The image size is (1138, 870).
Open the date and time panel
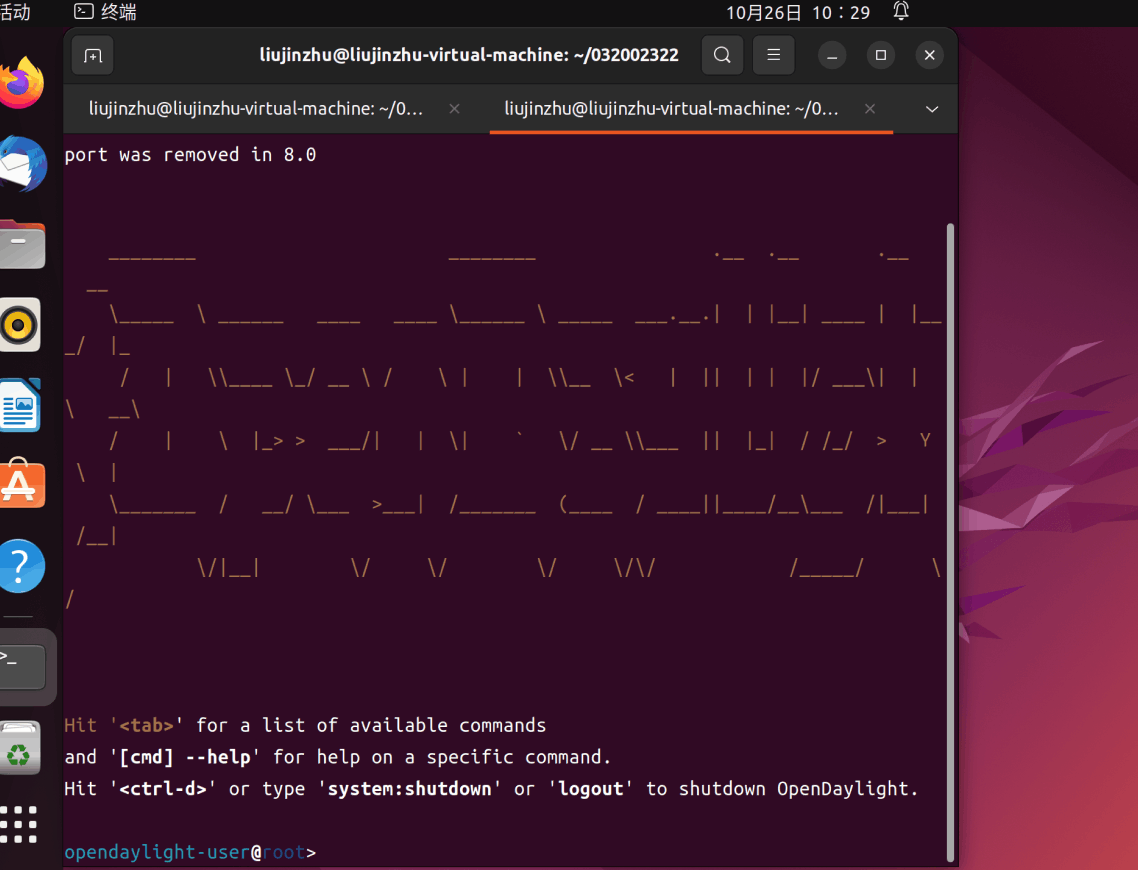click(798, 12)
